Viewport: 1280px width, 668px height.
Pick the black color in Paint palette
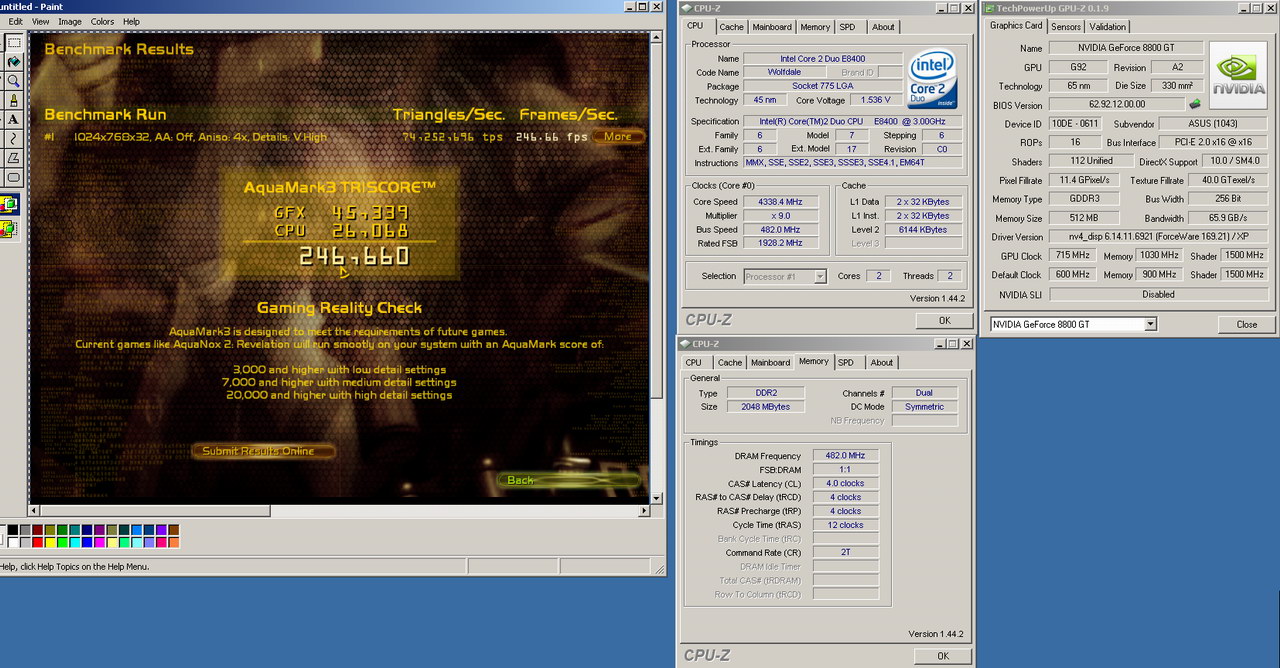pos(13,530)
